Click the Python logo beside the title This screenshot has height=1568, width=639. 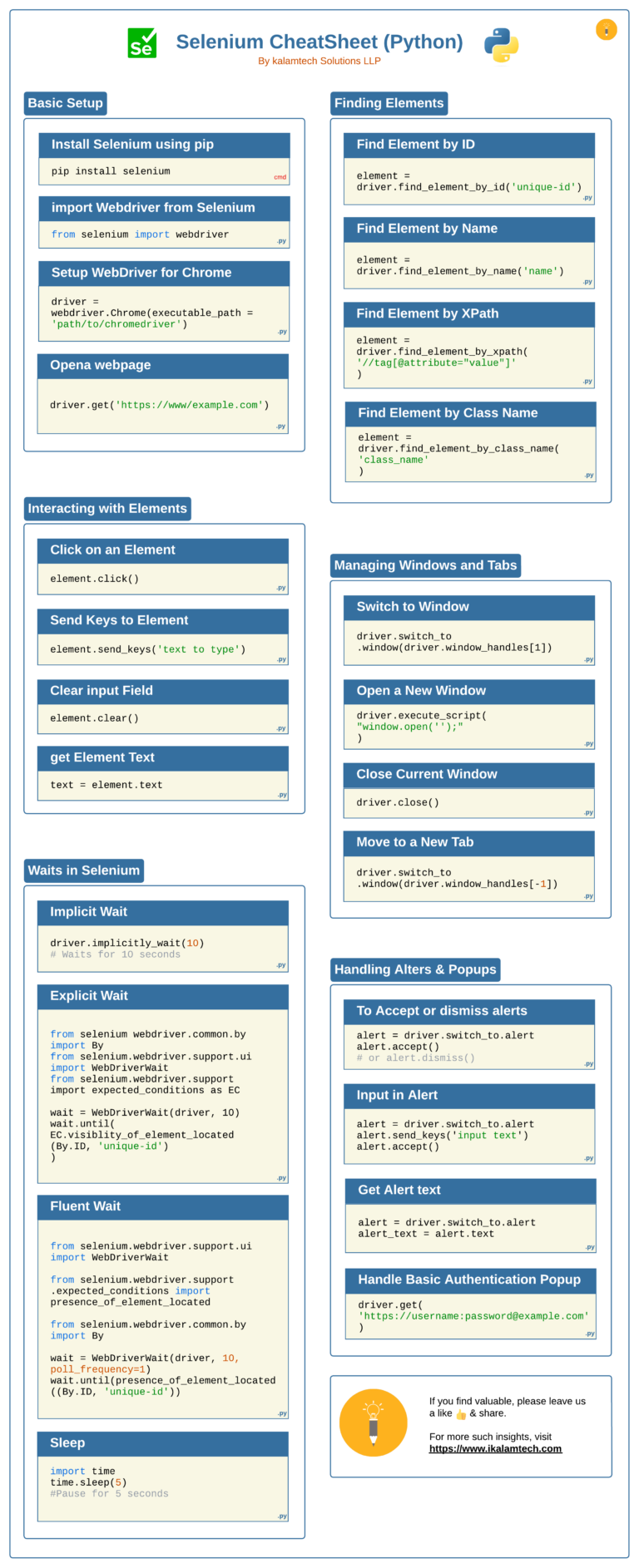click(x=502, y=45)
